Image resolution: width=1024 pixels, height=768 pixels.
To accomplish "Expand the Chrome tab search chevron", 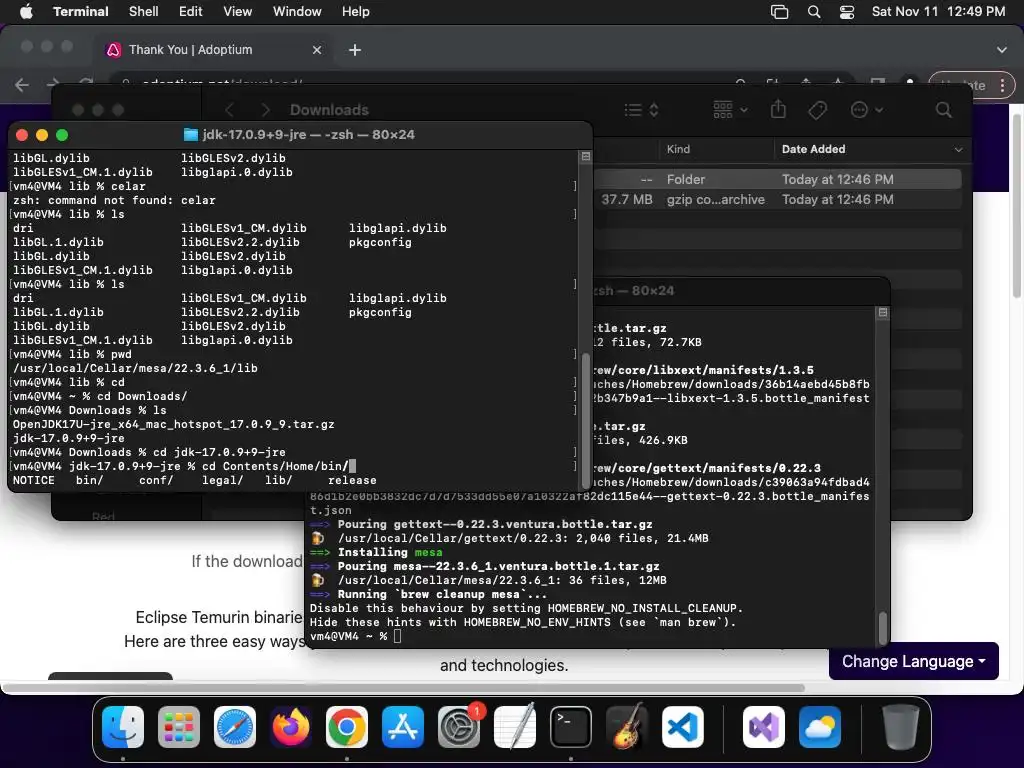I will click(1002, 50).
